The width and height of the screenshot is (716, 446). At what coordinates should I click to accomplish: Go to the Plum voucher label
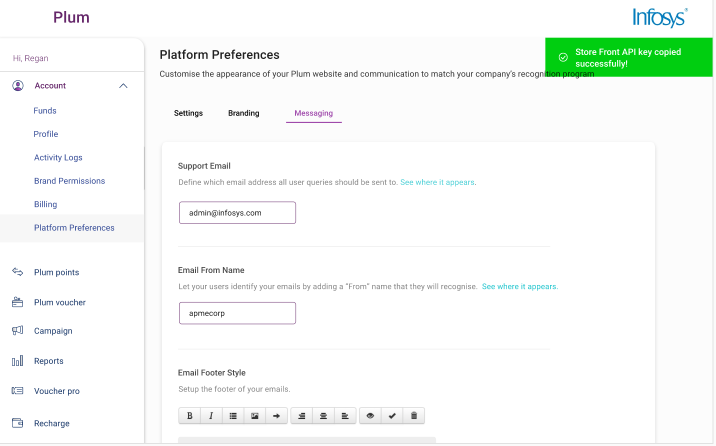pyautogui.click(x=60, y=303)
